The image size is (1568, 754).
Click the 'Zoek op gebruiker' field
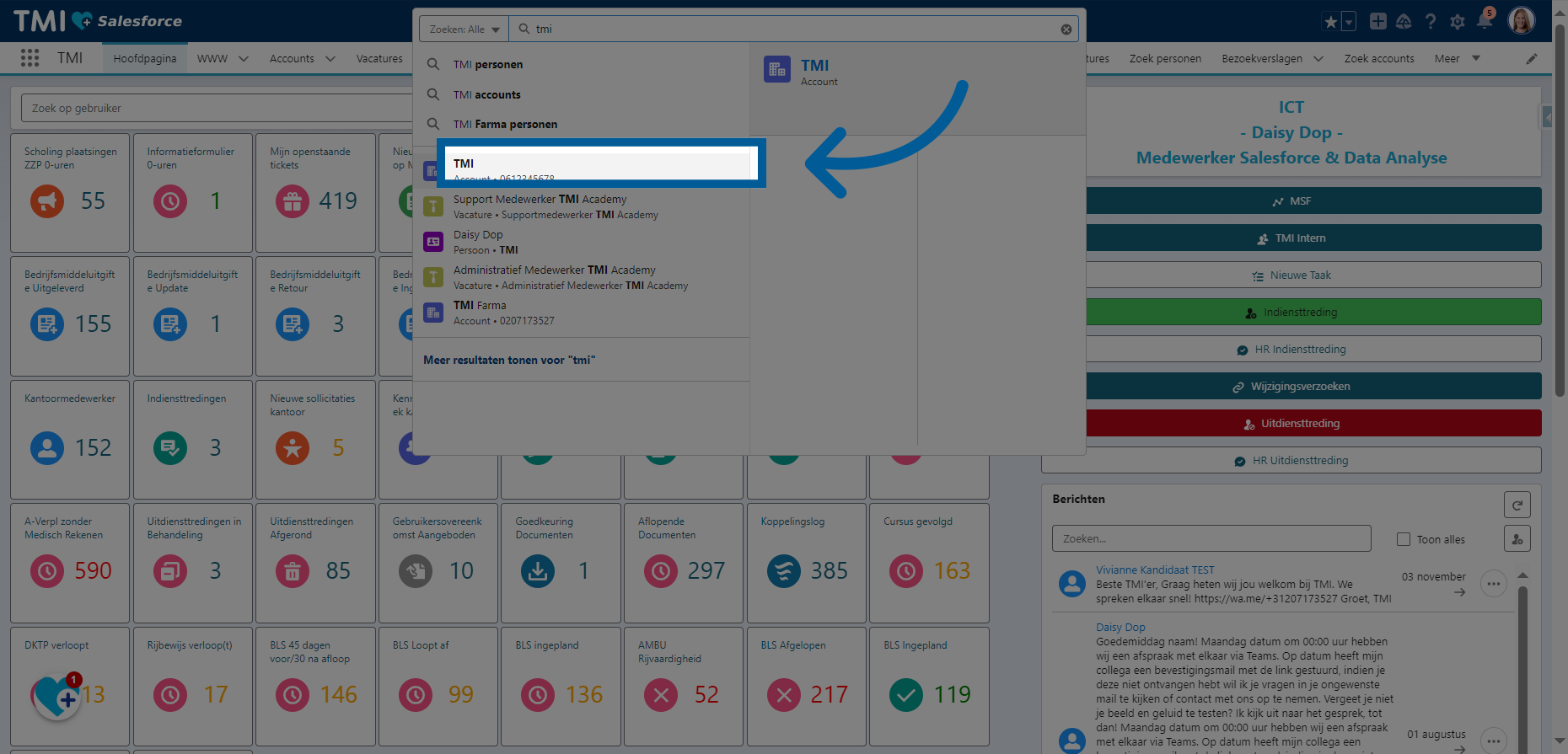pos(217,108)
